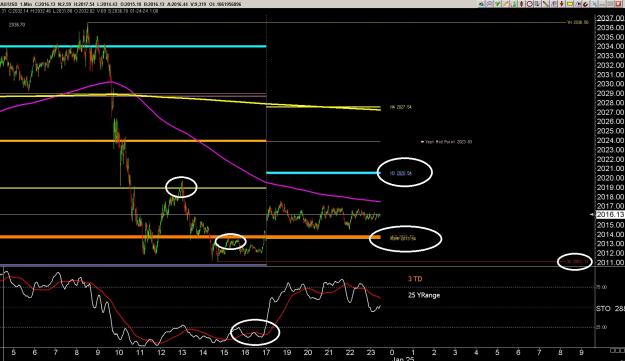
Task: Click the 23 hour mark on time axis
Action: tap(371, 352)
